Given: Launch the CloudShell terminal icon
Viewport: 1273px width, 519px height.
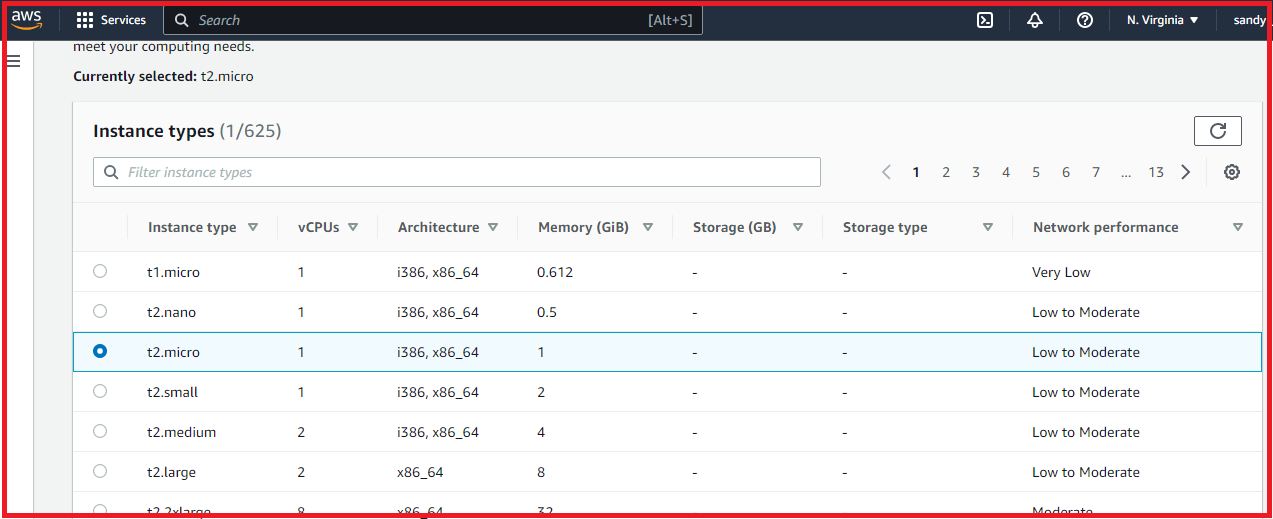Looking at the screenshot, I should click(x=985, y=20).
